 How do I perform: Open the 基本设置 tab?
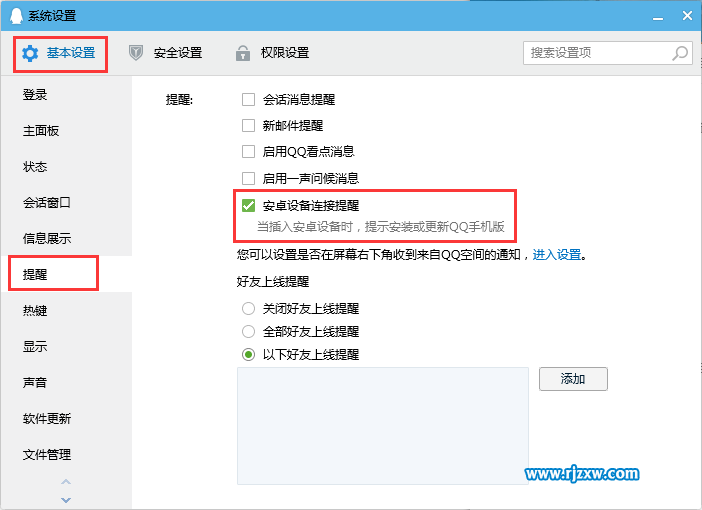coord(60,54)
